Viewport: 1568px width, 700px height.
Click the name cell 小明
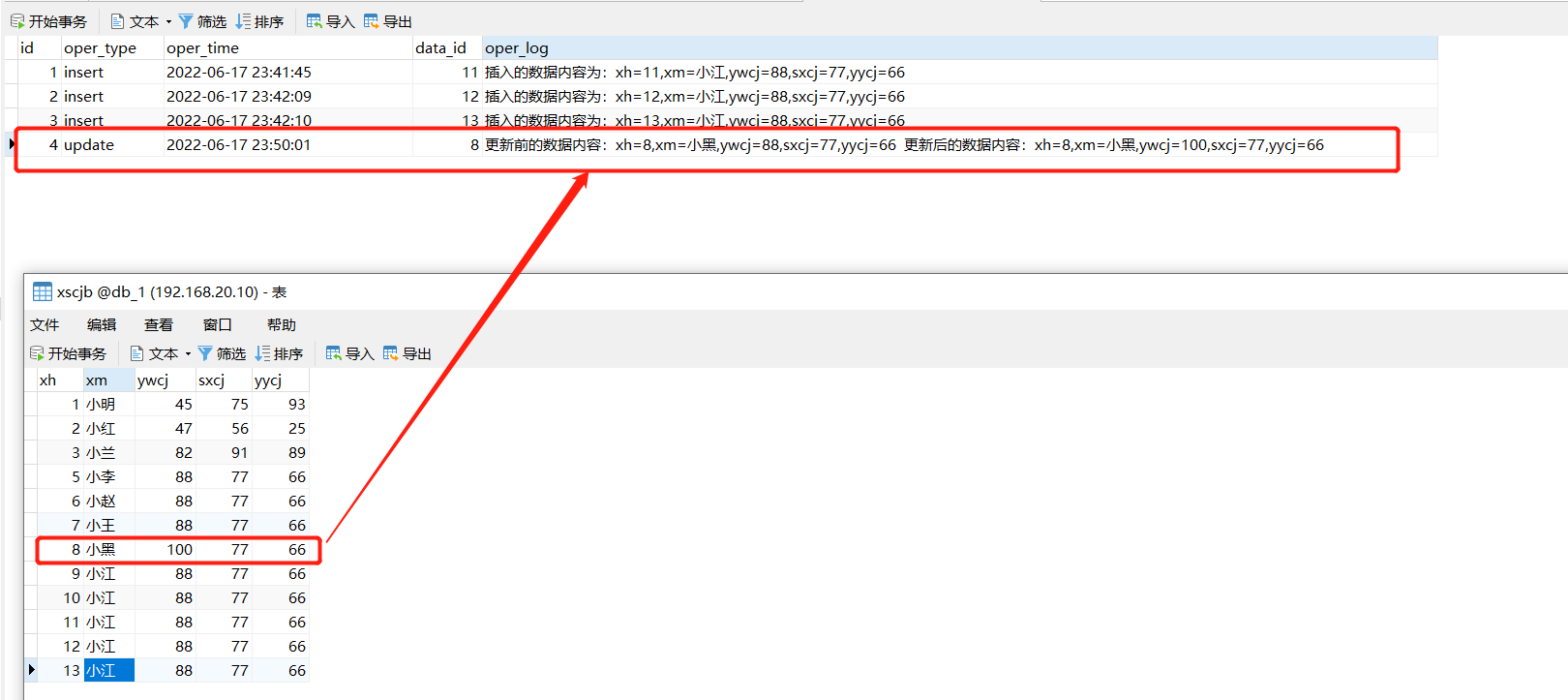[x=109, y=405]
